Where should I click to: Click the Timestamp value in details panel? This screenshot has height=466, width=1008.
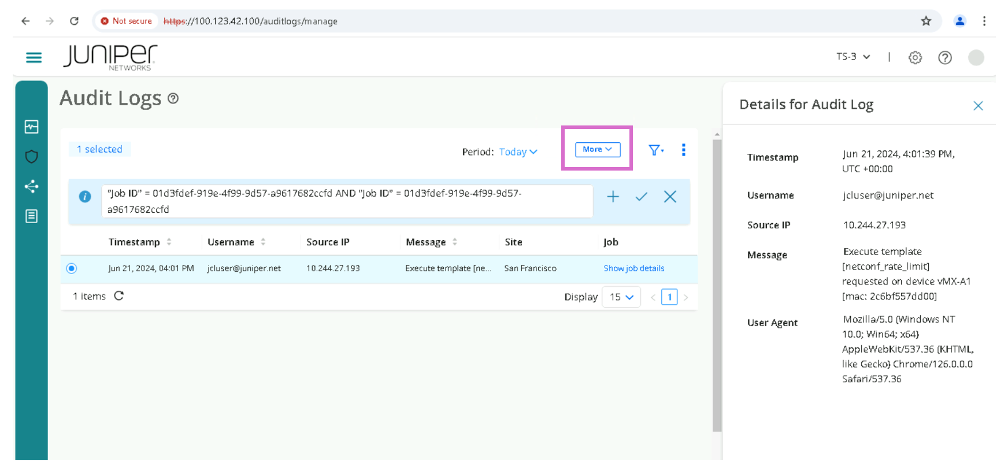coord(899,160)
